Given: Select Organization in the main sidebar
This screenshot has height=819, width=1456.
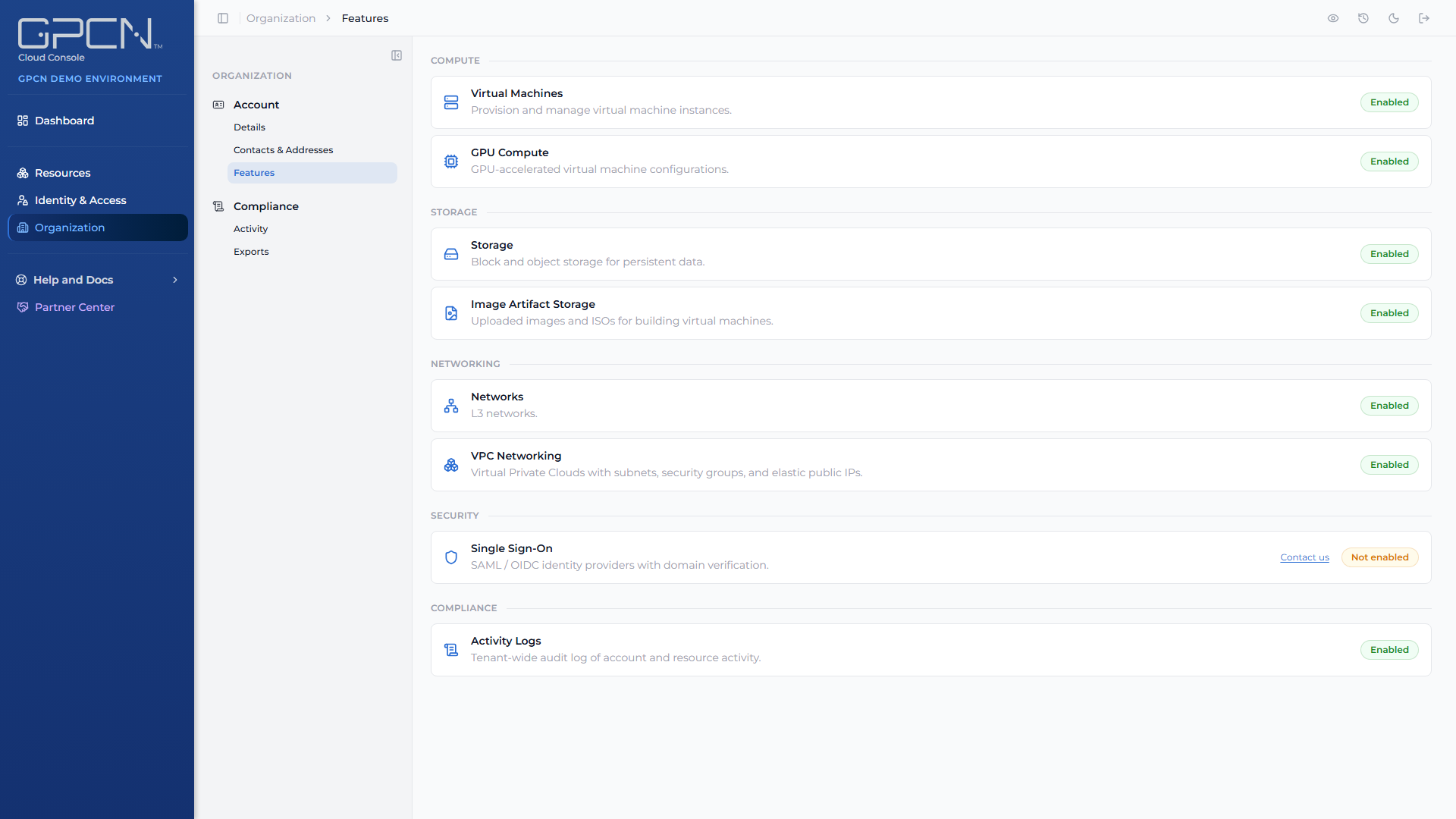Looking at the screenshot, I should [97, 227].
